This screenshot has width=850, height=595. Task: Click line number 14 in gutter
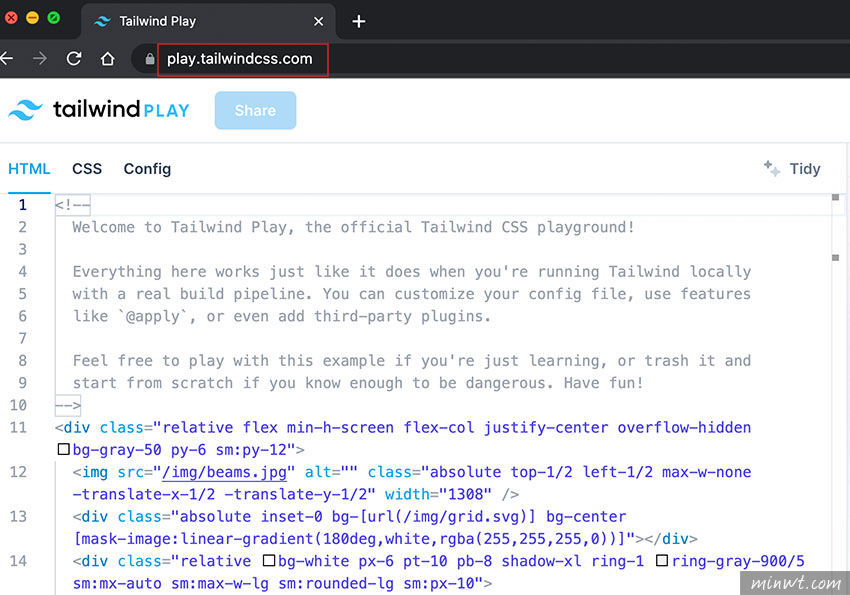18,561
